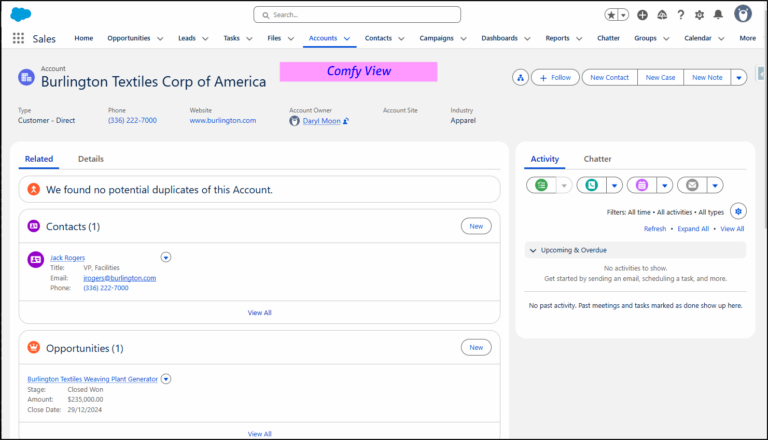This screenshot has width=768, height=440.
Task: Open more actions dropdown beside New Note
Action: coord(739,77)
